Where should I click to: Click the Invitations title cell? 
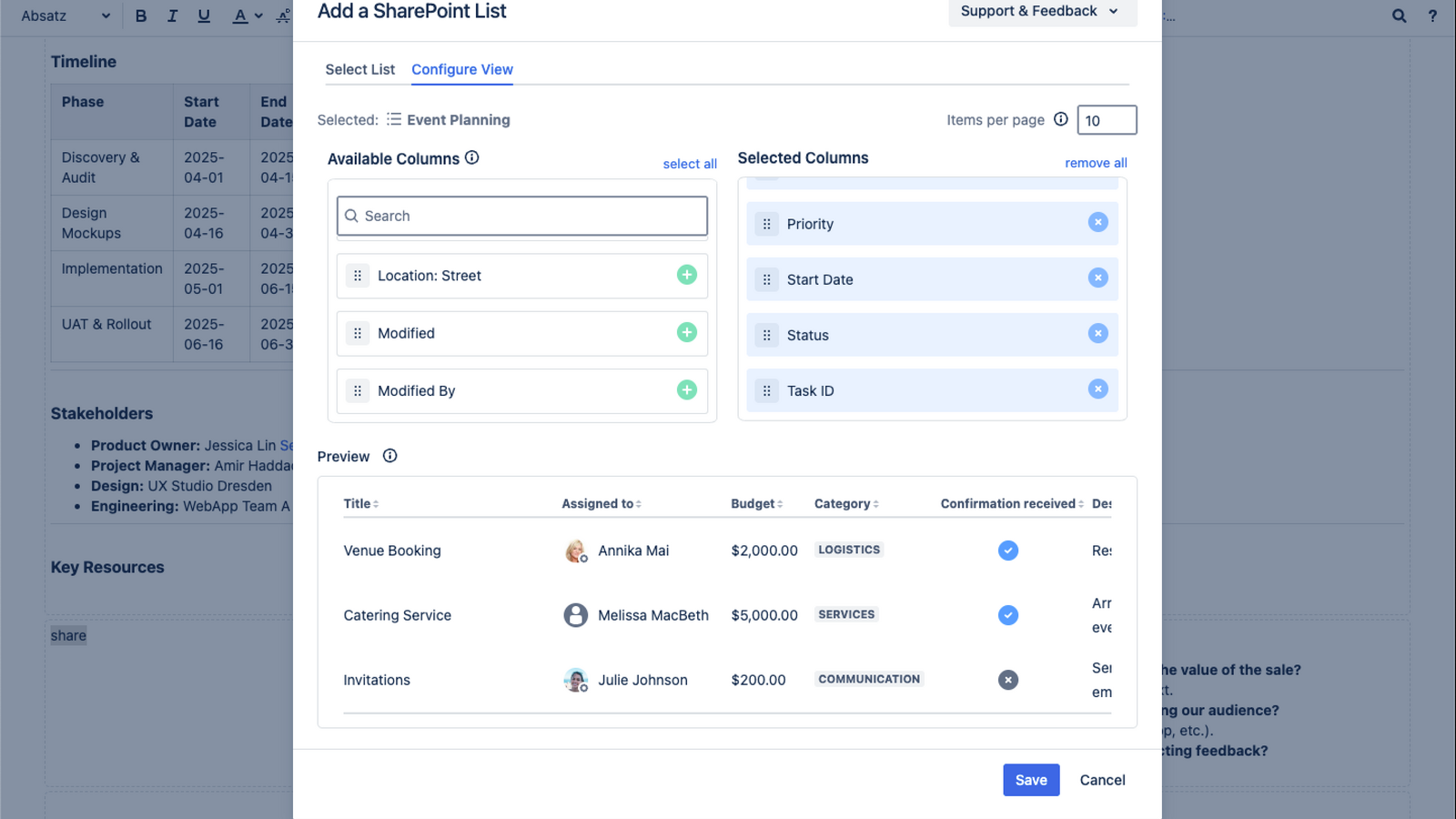pos(377,680)
